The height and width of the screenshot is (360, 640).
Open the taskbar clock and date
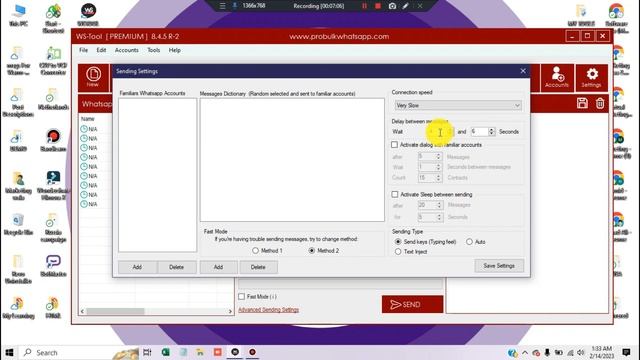coord(602,352)
